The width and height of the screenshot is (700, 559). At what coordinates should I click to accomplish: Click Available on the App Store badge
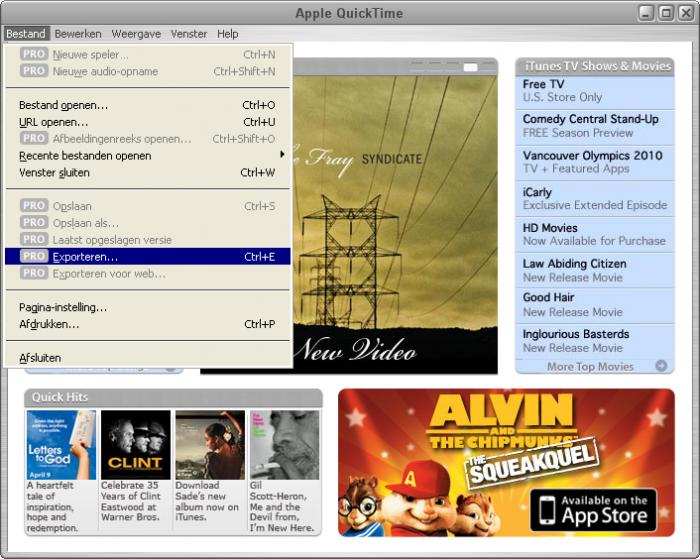pyautogui.click(x=594, y=510)
